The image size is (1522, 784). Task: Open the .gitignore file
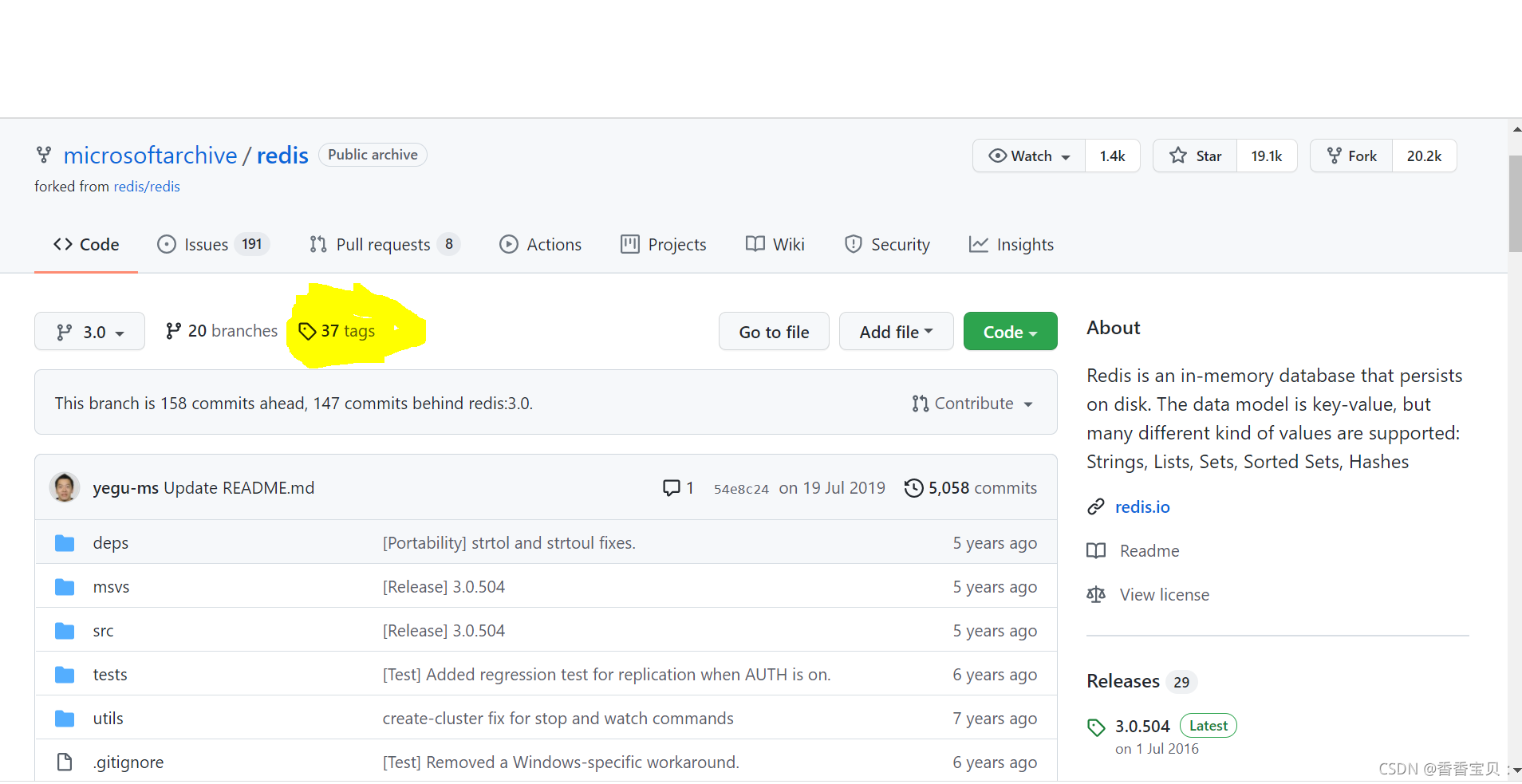click(x=128, y=762)
